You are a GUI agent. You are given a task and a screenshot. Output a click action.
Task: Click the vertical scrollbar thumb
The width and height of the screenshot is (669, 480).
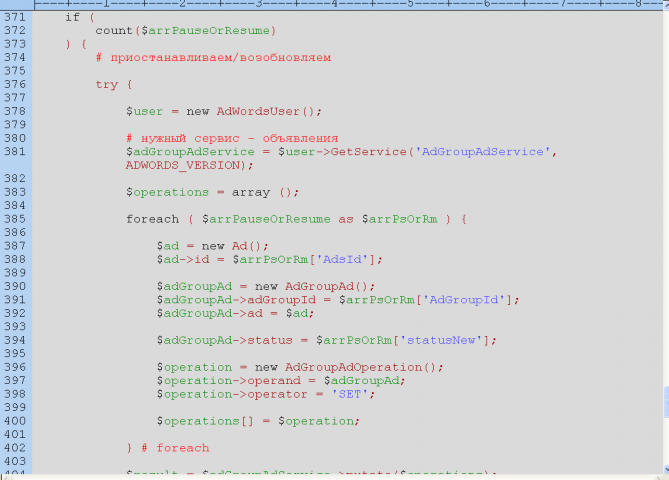coord(666,402)
